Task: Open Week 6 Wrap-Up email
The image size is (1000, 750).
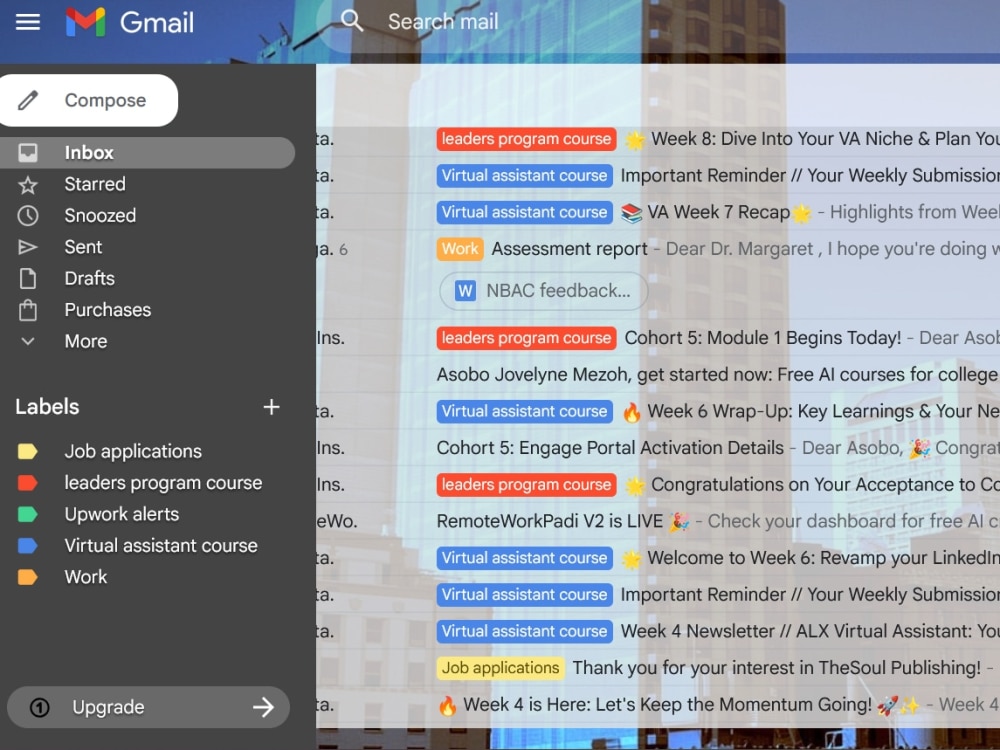Action: click(x=658, y=411)
